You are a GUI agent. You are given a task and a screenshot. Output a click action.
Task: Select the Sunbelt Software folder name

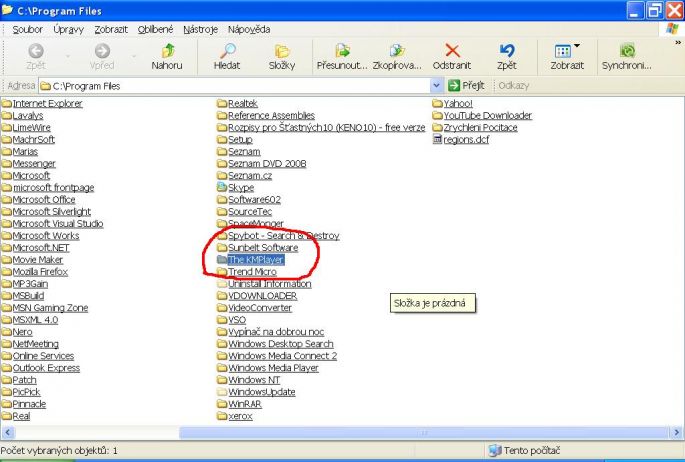263,248
